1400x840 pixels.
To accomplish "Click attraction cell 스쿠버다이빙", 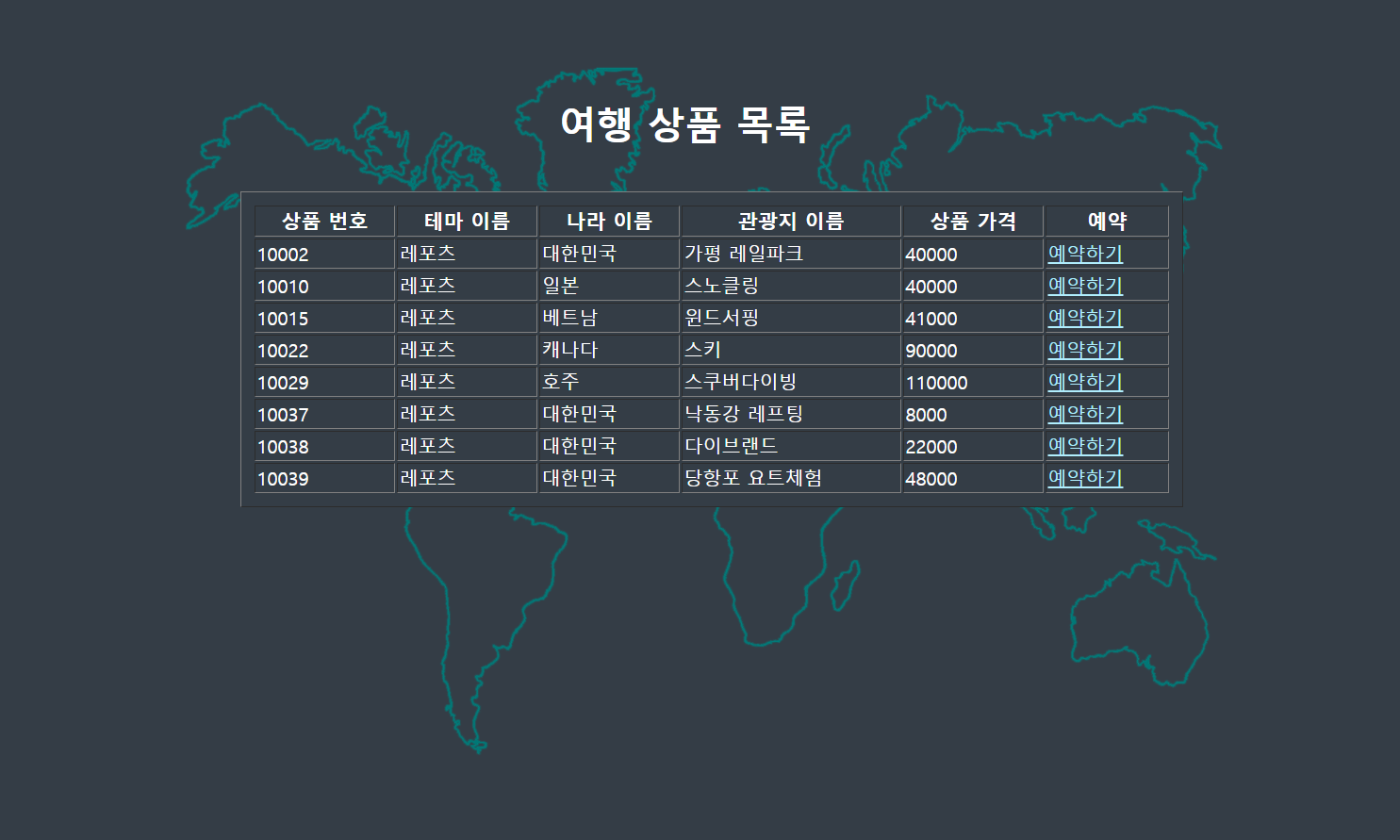I will click(x=791, y=382).
